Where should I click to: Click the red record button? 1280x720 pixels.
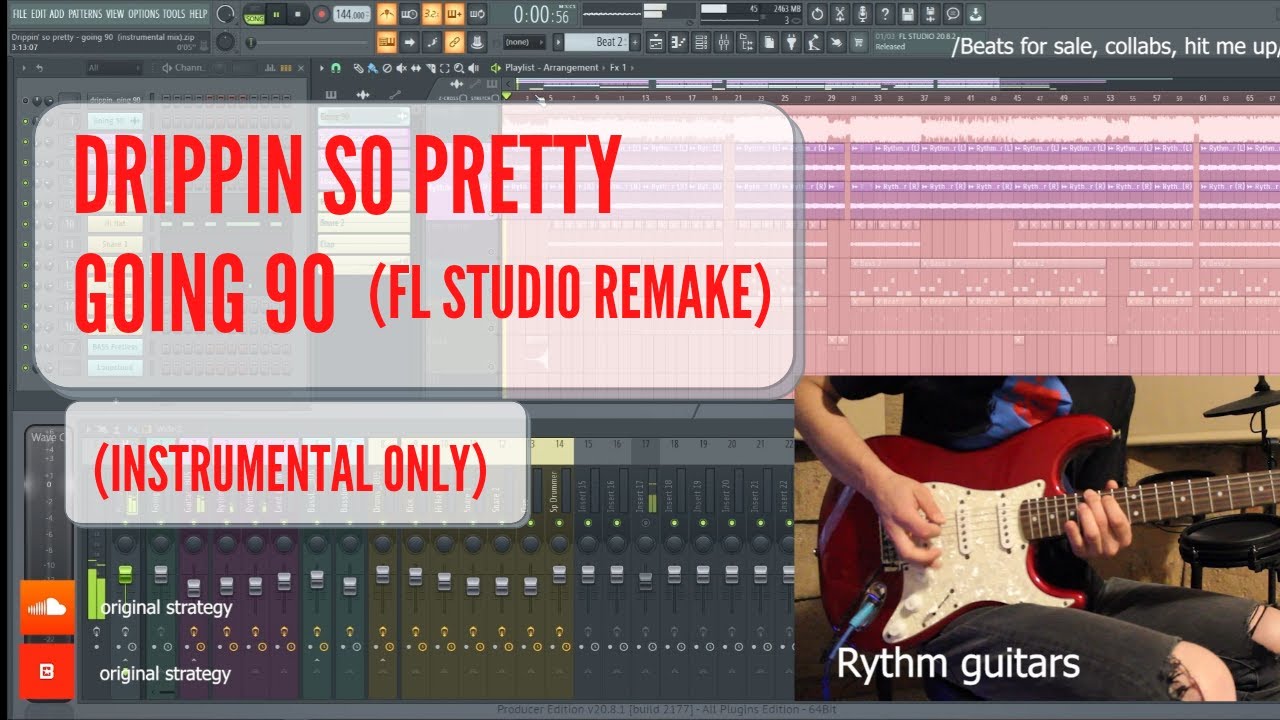click(320, 15)
